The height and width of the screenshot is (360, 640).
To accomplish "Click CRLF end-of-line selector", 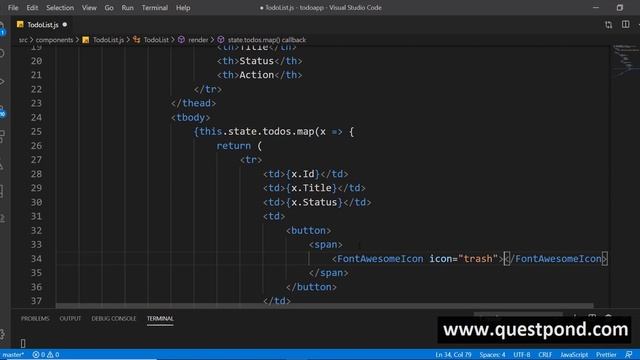I will coord(545,355).
